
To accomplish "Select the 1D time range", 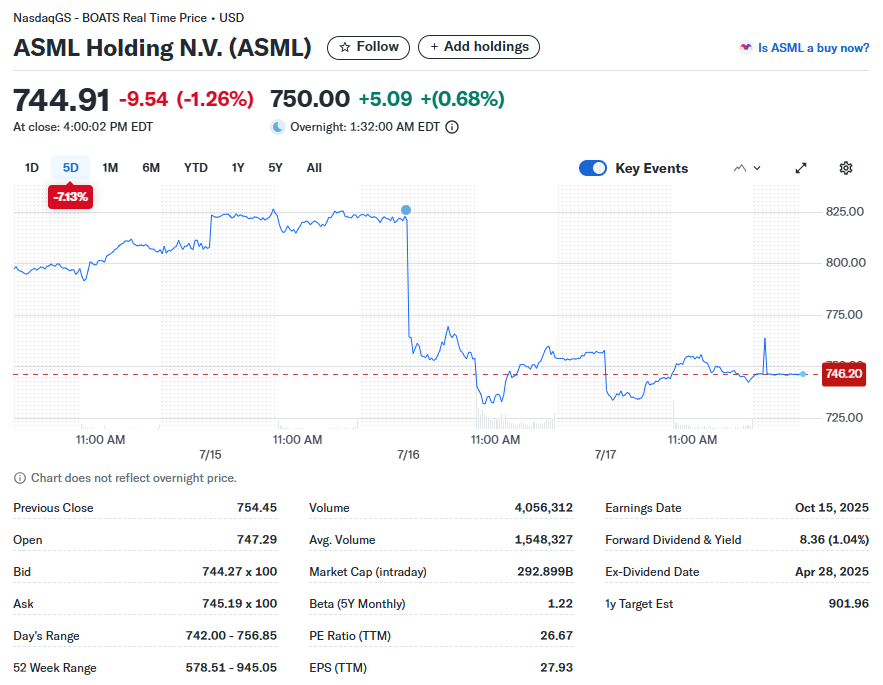I will pyautogui.click(x=32, y=168).
